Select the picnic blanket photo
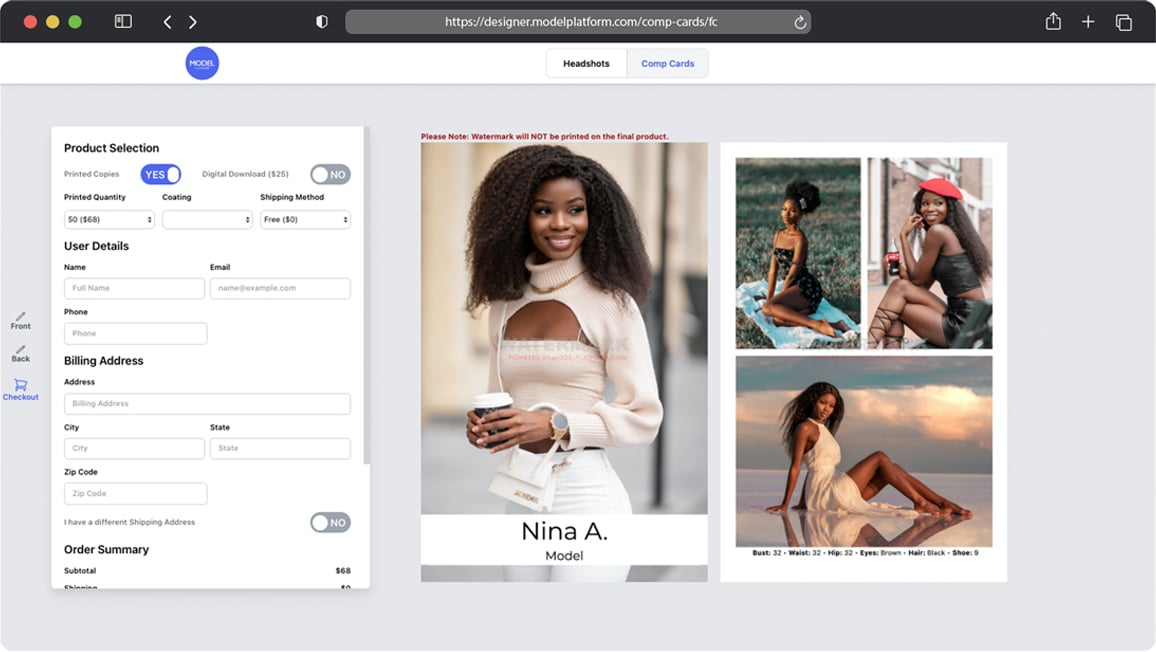1156x652 pixels. (x=798, y=253)
